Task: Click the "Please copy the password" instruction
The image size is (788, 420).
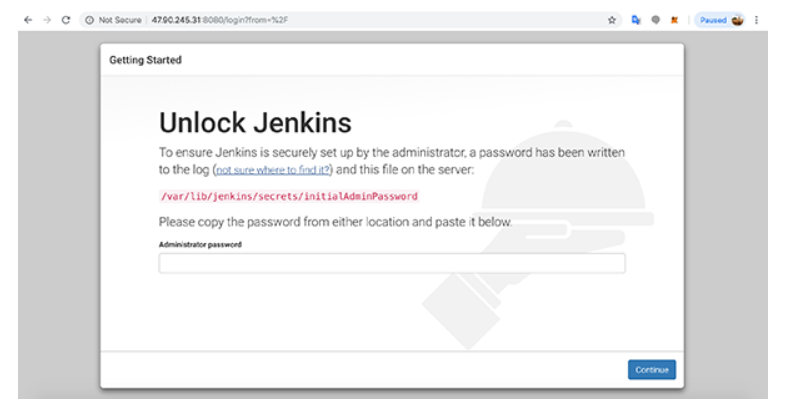Action: [x=335, y=221]
